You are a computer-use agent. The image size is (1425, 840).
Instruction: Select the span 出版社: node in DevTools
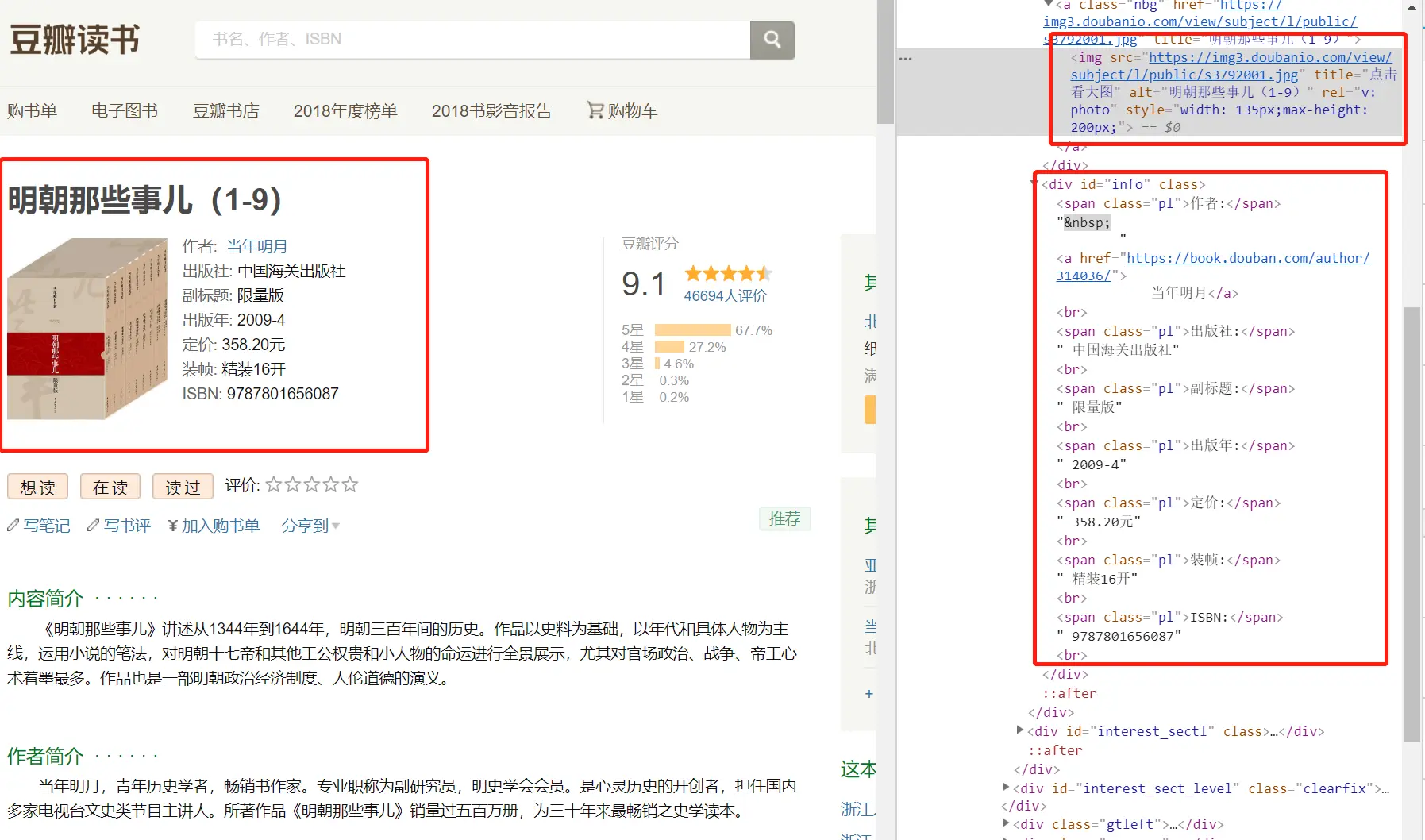(x=1175, y=331)
